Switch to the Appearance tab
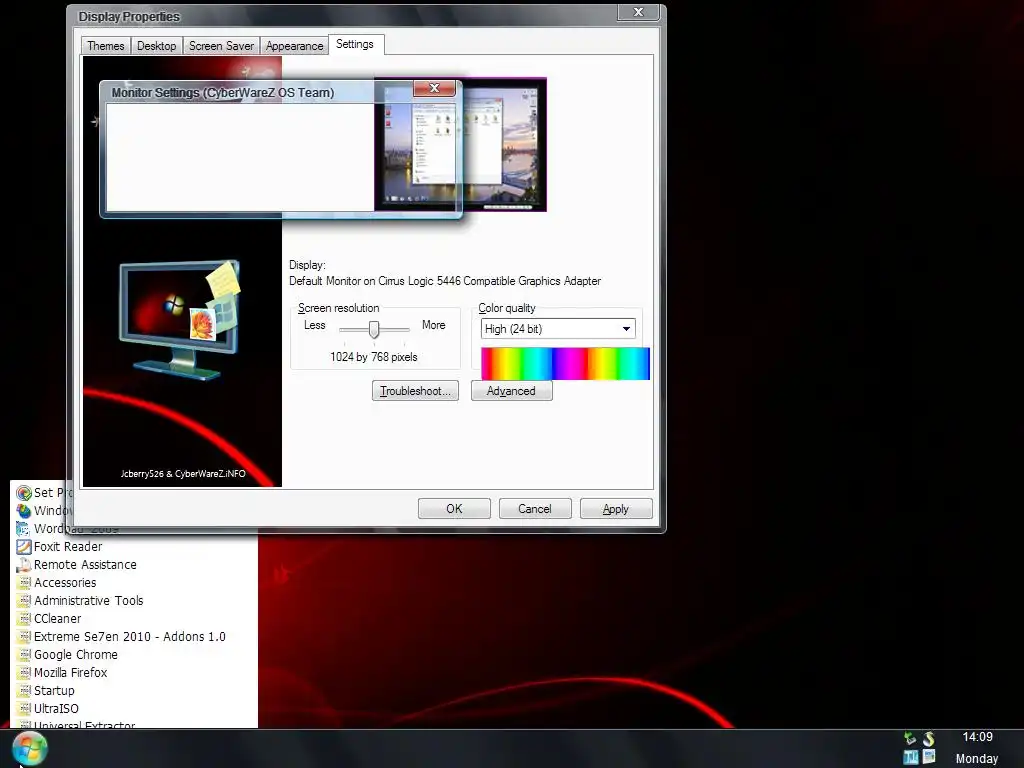Image resolution: width=1024 pixels, height=768 pixels. 295,46
